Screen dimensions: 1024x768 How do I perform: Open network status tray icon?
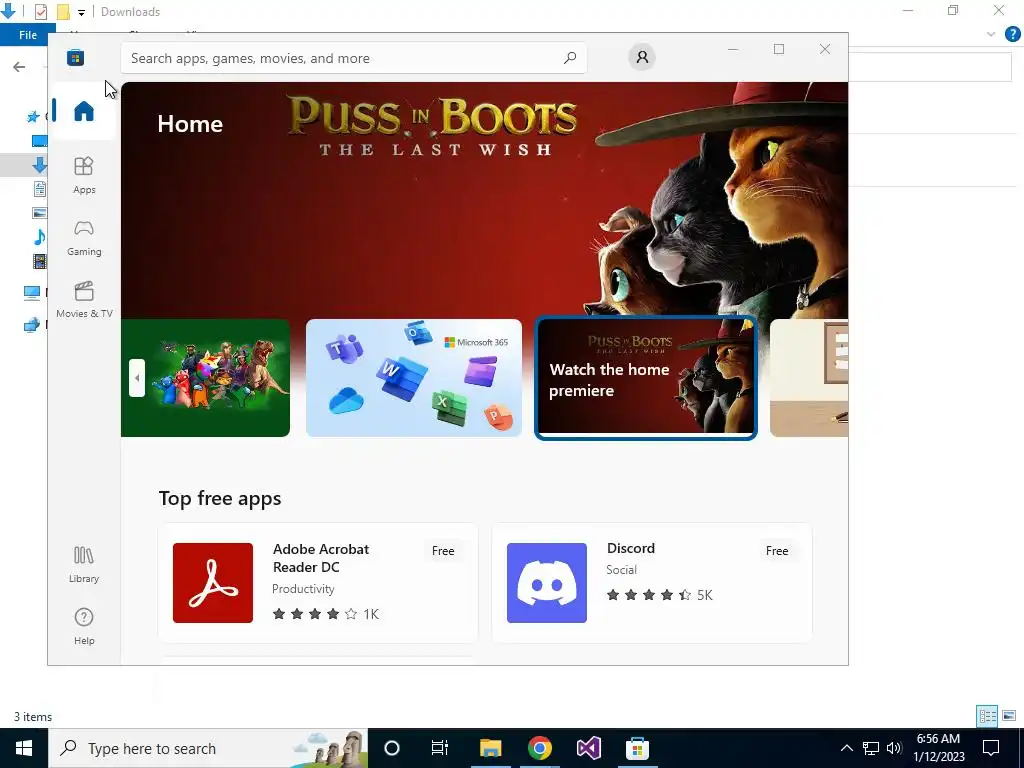point(871,748)
